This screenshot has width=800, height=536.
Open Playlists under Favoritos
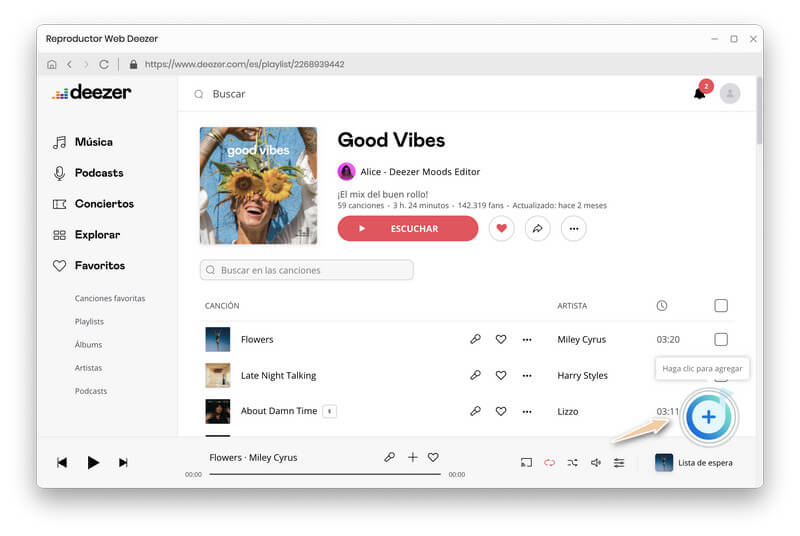click(x=89, y=321)
